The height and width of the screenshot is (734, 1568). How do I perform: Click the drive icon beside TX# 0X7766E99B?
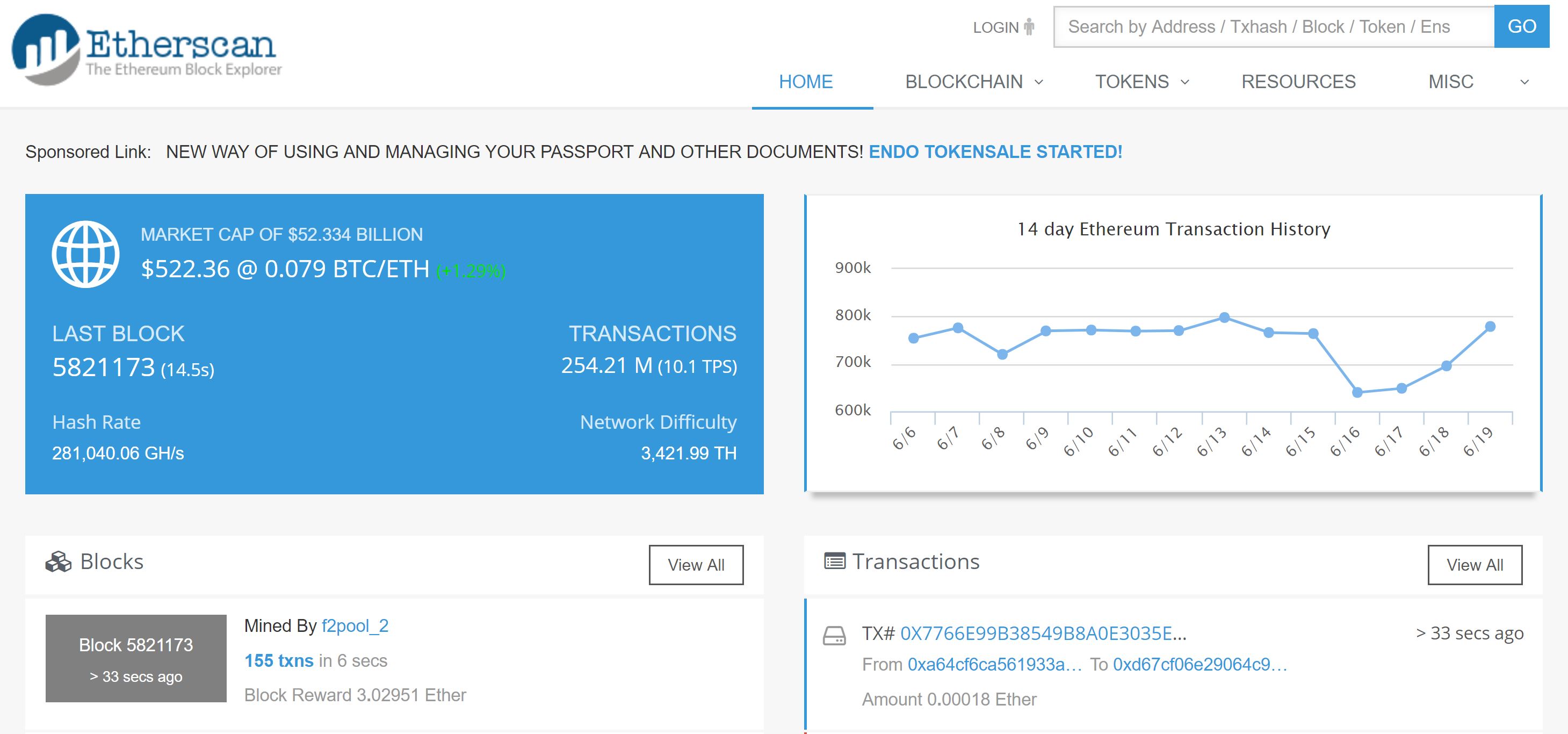point(834,636)
